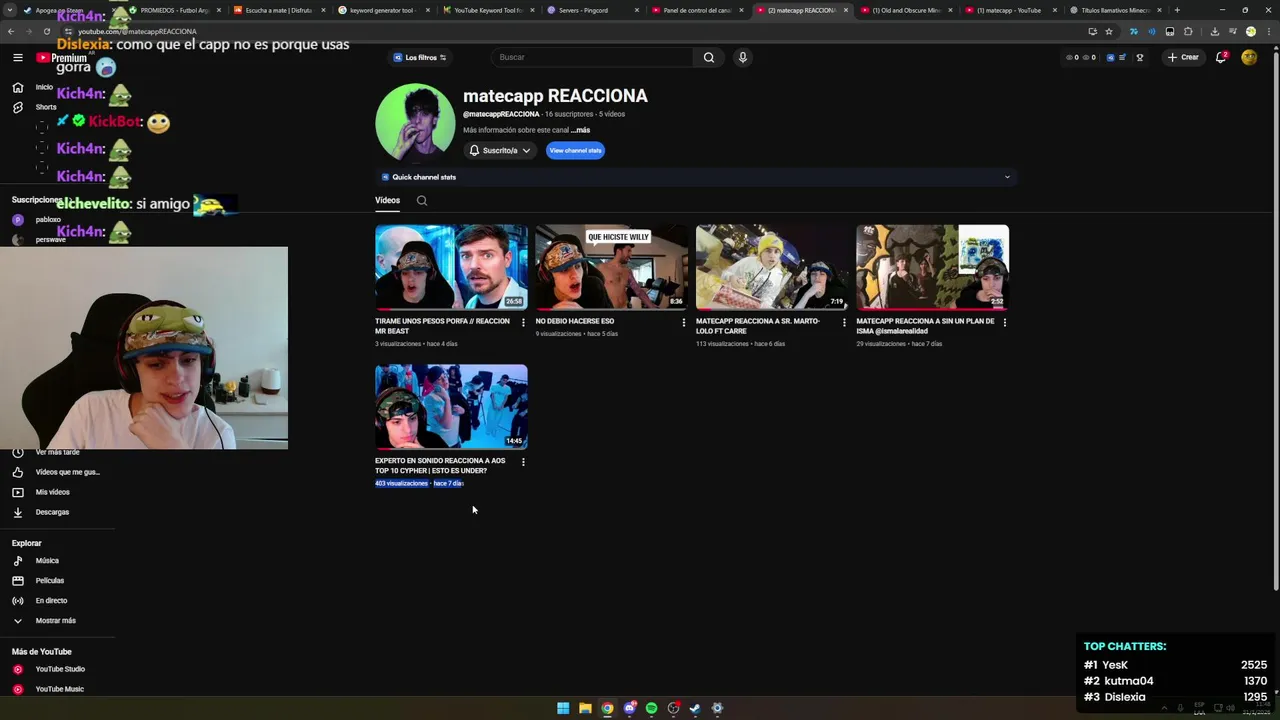Open Chrome from the taskbar
Image resolution: width=1280 pixels, height=720 pixels.
607,708
